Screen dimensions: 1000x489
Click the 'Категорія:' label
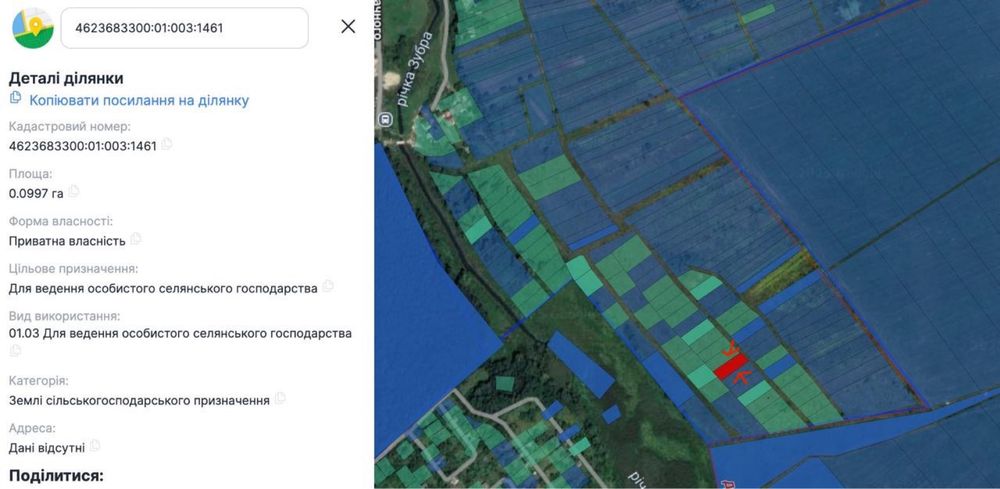38,381
